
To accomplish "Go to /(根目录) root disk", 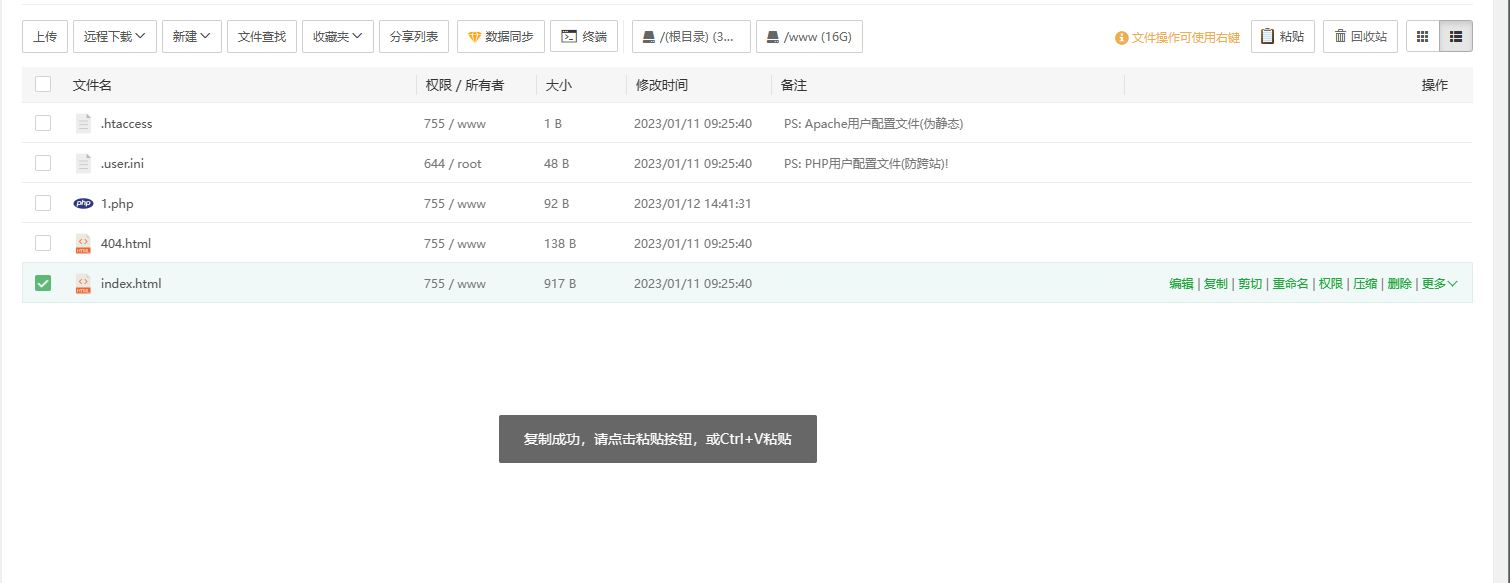I will [691, 36].
